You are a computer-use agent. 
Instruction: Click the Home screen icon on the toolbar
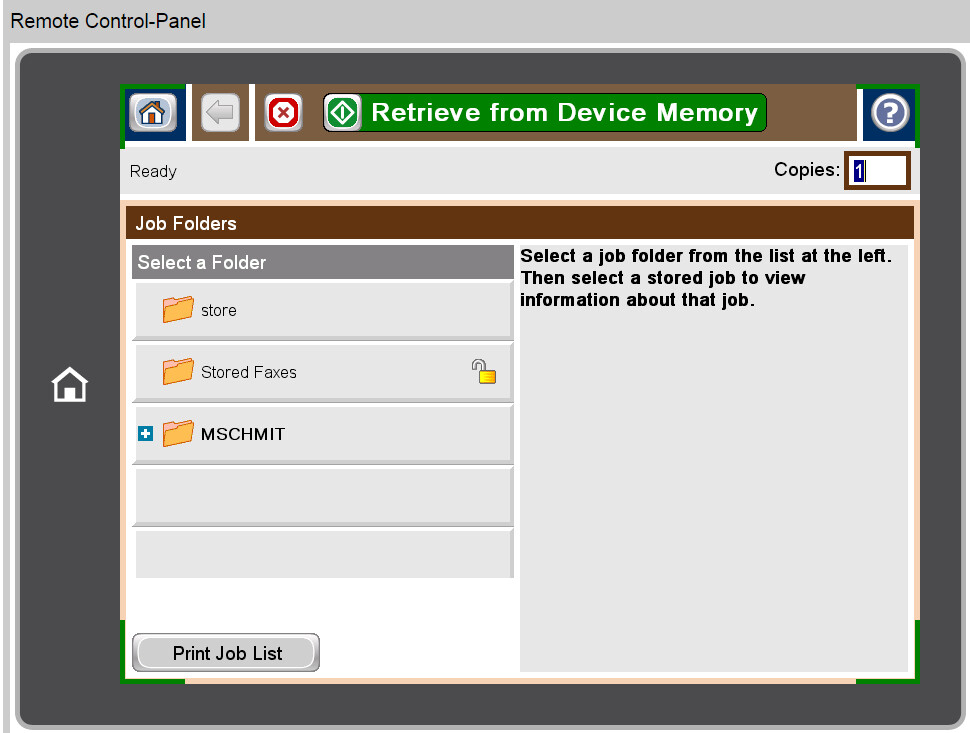152,112
